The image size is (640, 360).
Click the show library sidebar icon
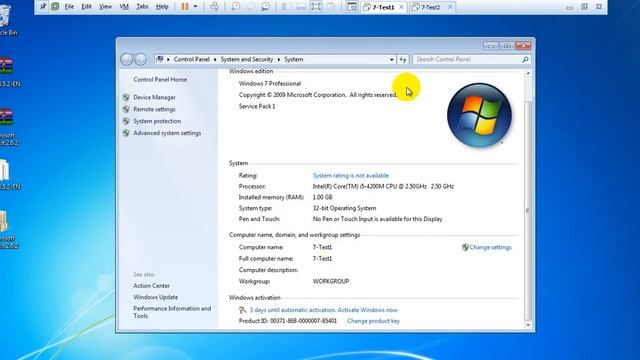tap(286, 7)
